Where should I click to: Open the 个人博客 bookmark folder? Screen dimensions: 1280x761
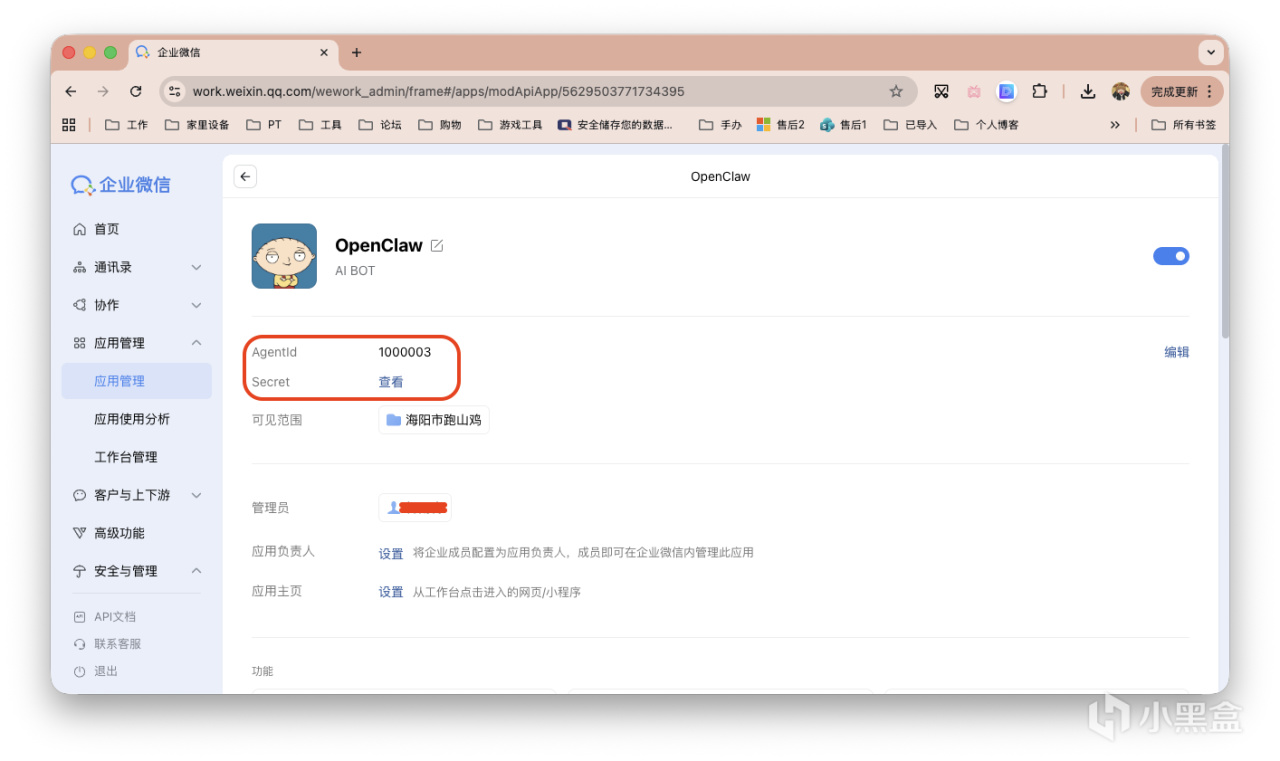(x=986, y=125)
